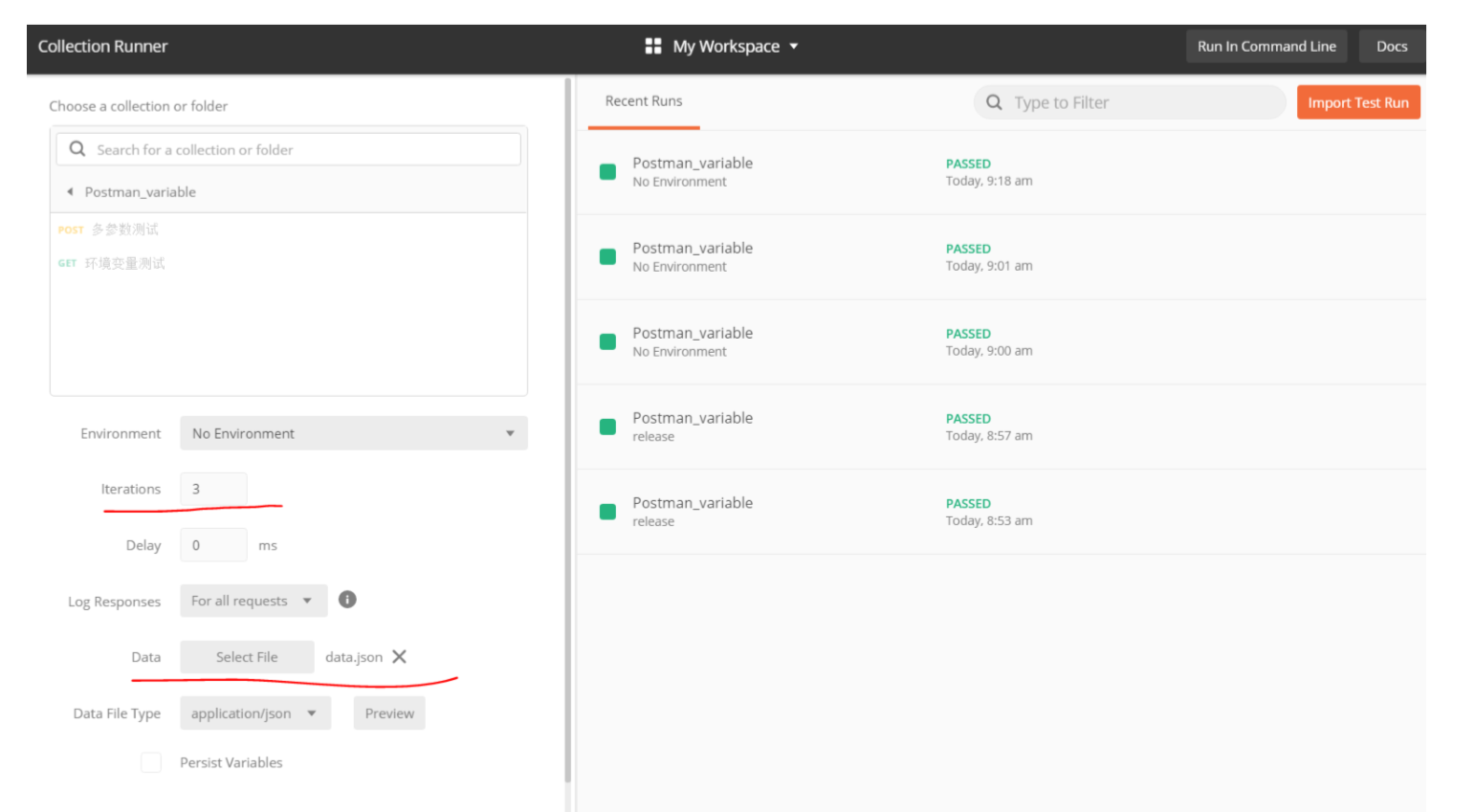Switch to the Recent Runs tab

(x=644, y=101)
